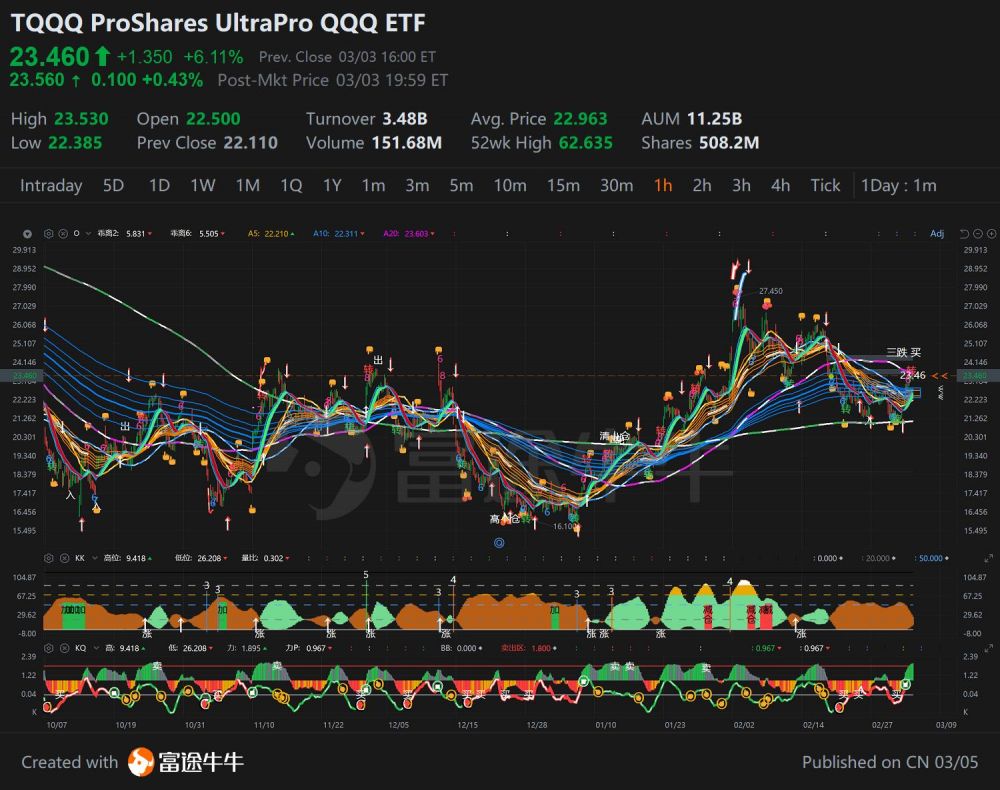This screenshot has height=790, width=1000.
Task: Expand the indicator name dropdown next to O
Action: [x=86, y=233]
